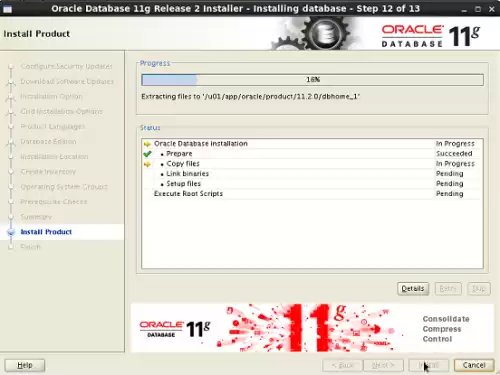
Task: Select the Setup files status row
Action: 312,184
